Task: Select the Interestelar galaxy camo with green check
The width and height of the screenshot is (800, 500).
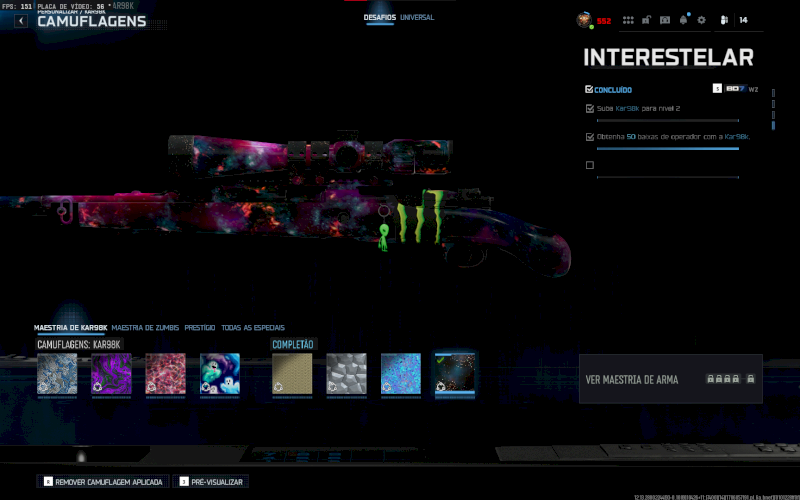Action: pos(455,374)
